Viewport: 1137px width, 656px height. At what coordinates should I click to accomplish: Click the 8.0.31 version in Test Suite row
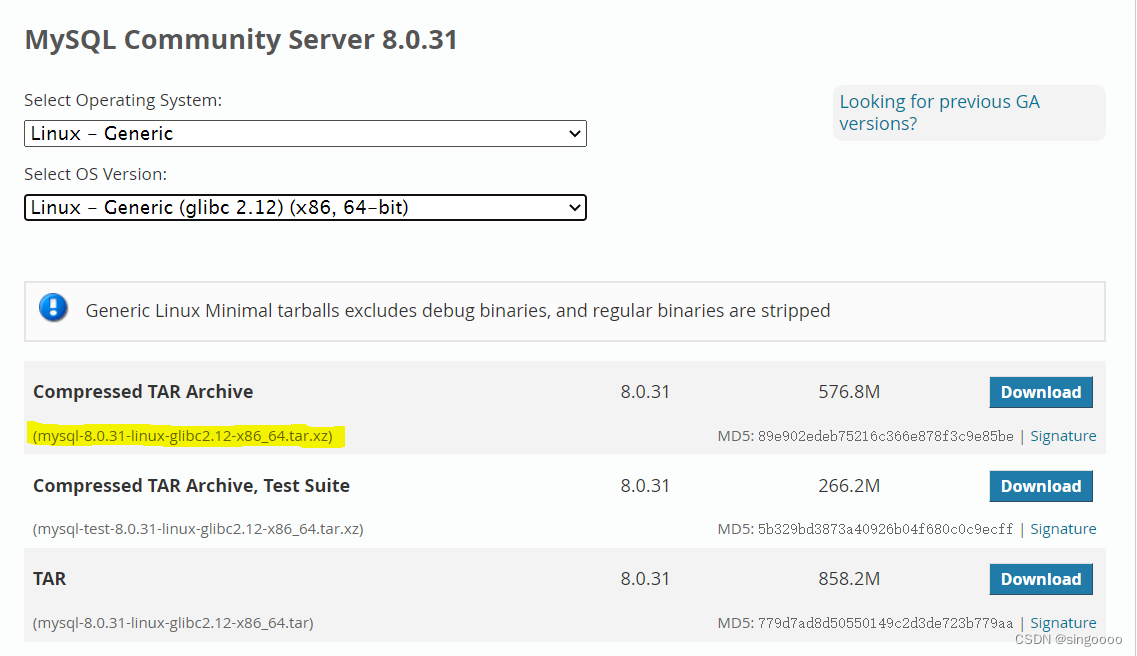[645, 485]
